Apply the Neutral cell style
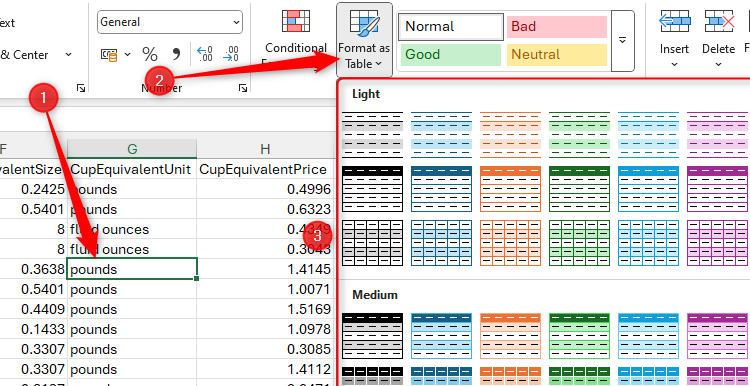Image resolution: width=750 pixels, height=386 pixels. pyautogui.click(x=557, y=55)
